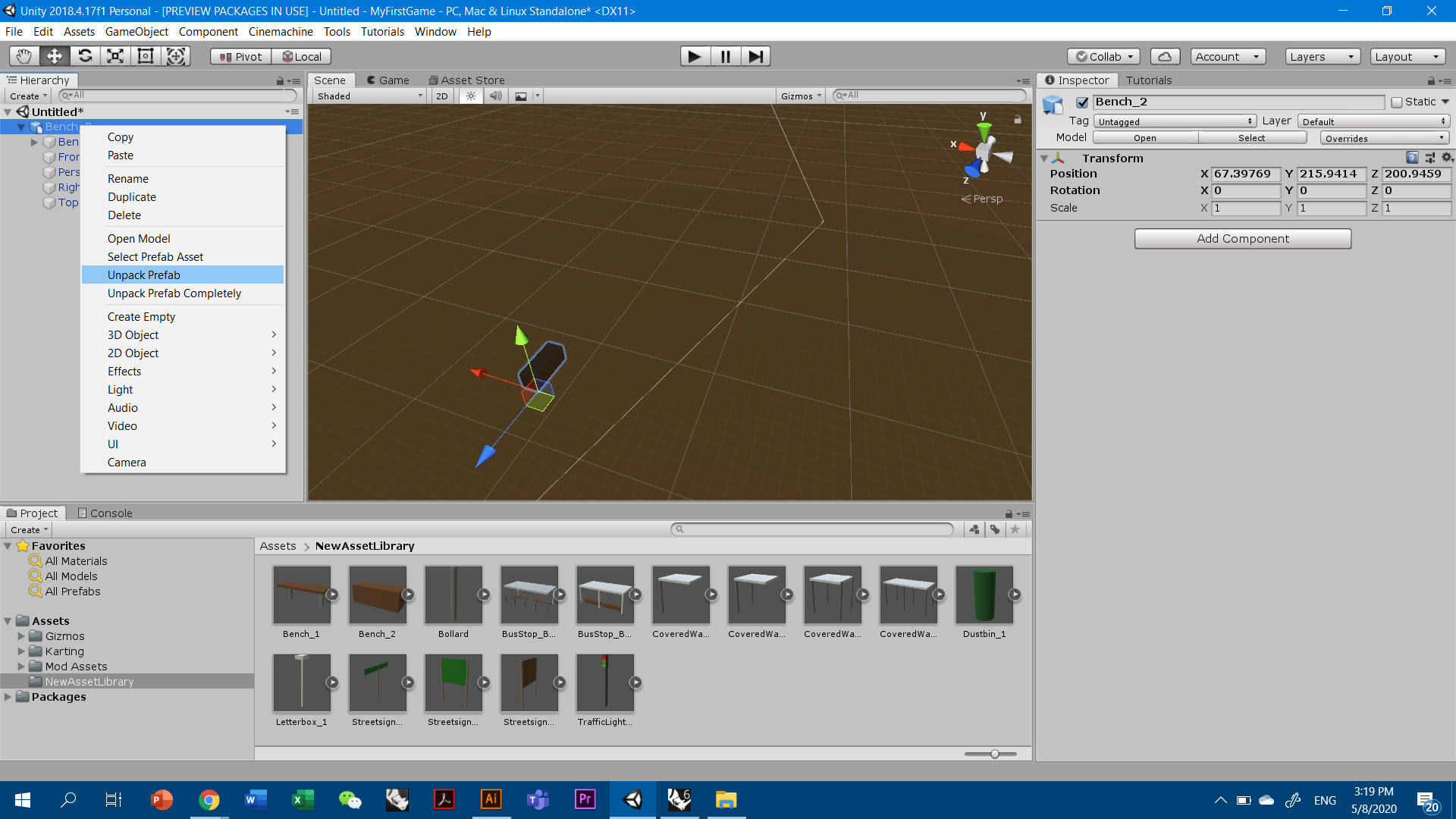
Task: Click the favorites star icon in Project
Action: 1015,529
